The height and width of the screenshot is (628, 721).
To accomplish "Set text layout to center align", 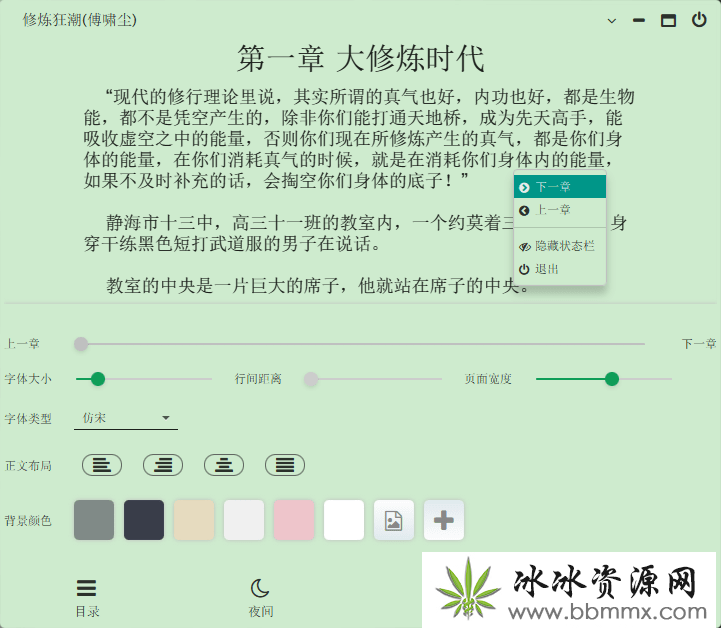I will [224, 465].
